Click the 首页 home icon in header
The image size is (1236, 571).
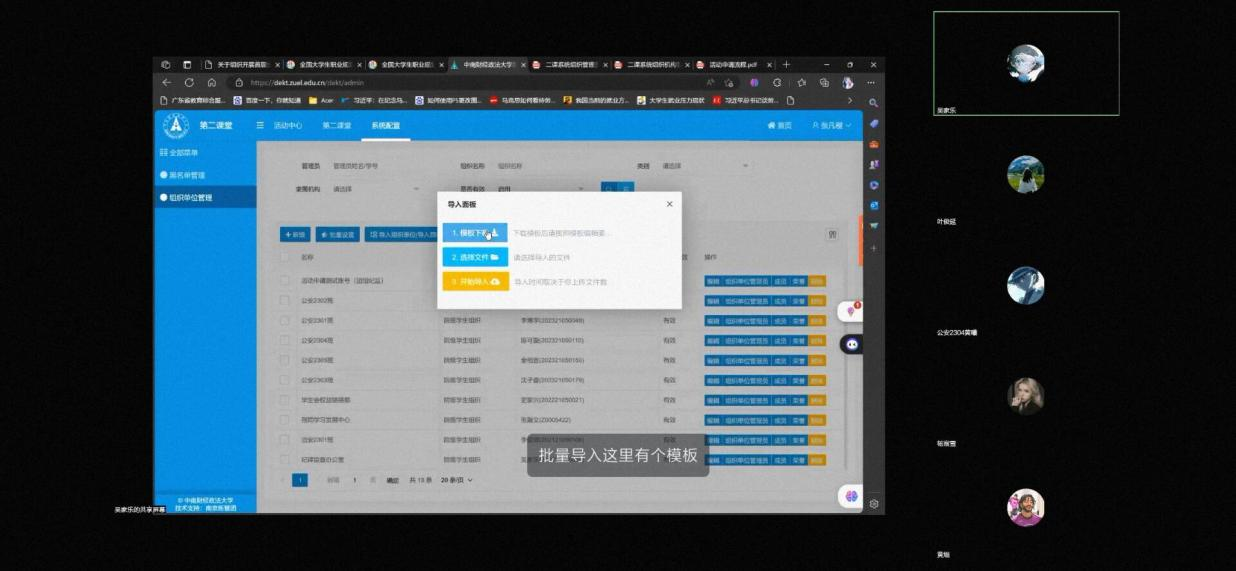click(x=779, y=126)
